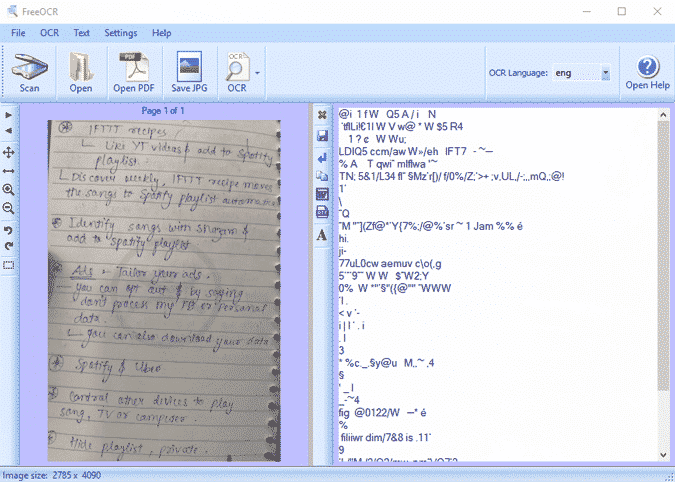Viewport: 675px width, 482px height.
Task: Click the OCR text line '77uL0cw aemuv c\o(.g'
Action: click(390, 264)
